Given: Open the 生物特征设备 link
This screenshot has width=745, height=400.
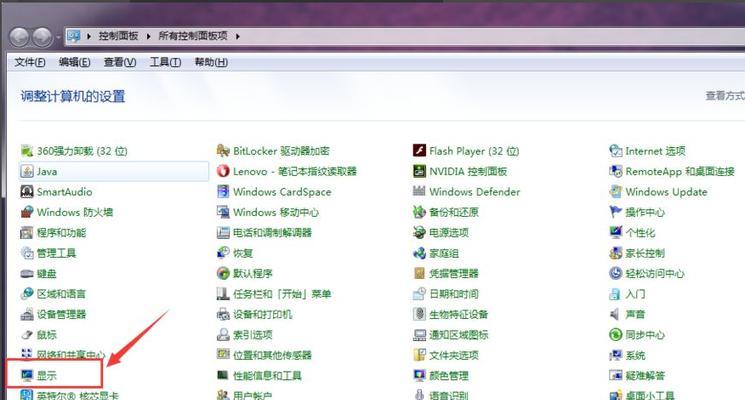Looking at the screenshot, I should pyautogui.click(x=458, y=314).
